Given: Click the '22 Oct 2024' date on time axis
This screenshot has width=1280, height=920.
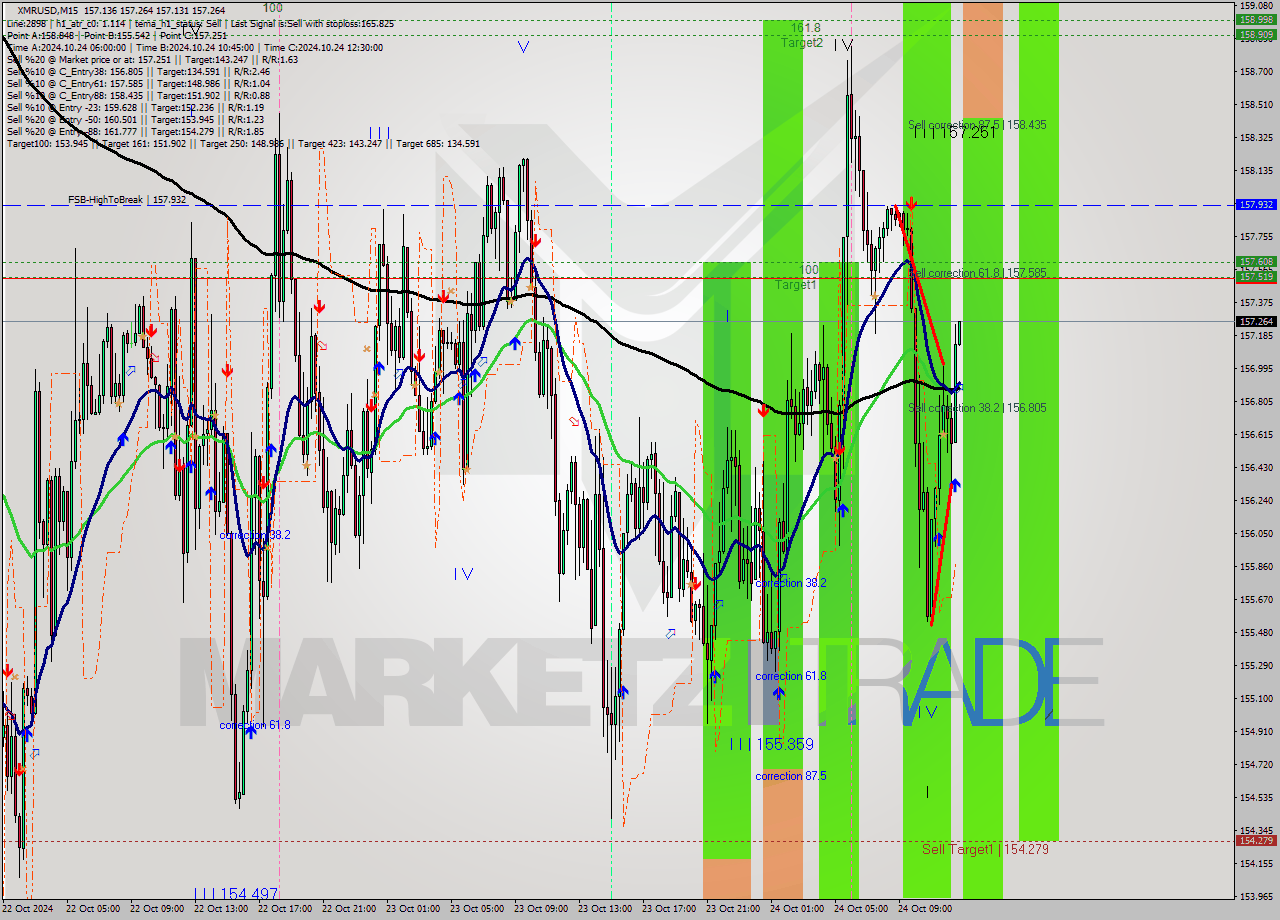Looking at the screenshot, I should coord(28,909).
